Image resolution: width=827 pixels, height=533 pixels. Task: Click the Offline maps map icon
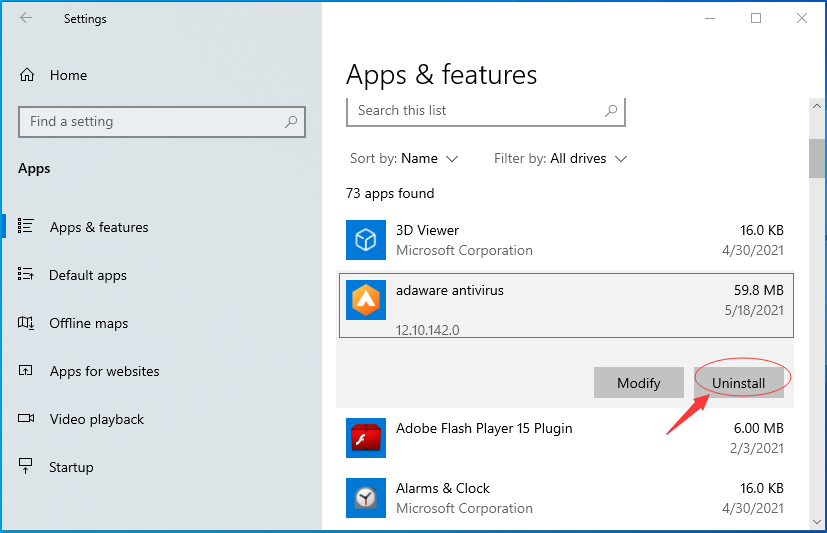coord(26,323)
